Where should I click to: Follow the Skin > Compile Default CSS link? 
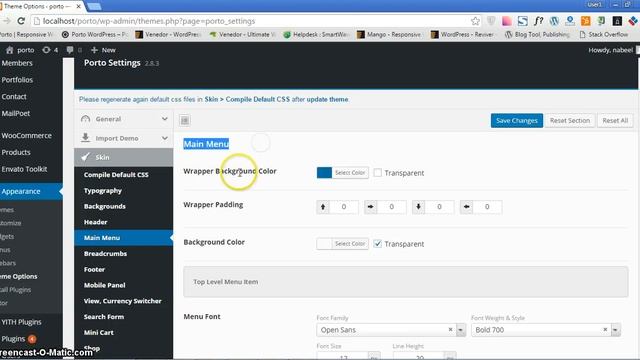pos(247,99)
